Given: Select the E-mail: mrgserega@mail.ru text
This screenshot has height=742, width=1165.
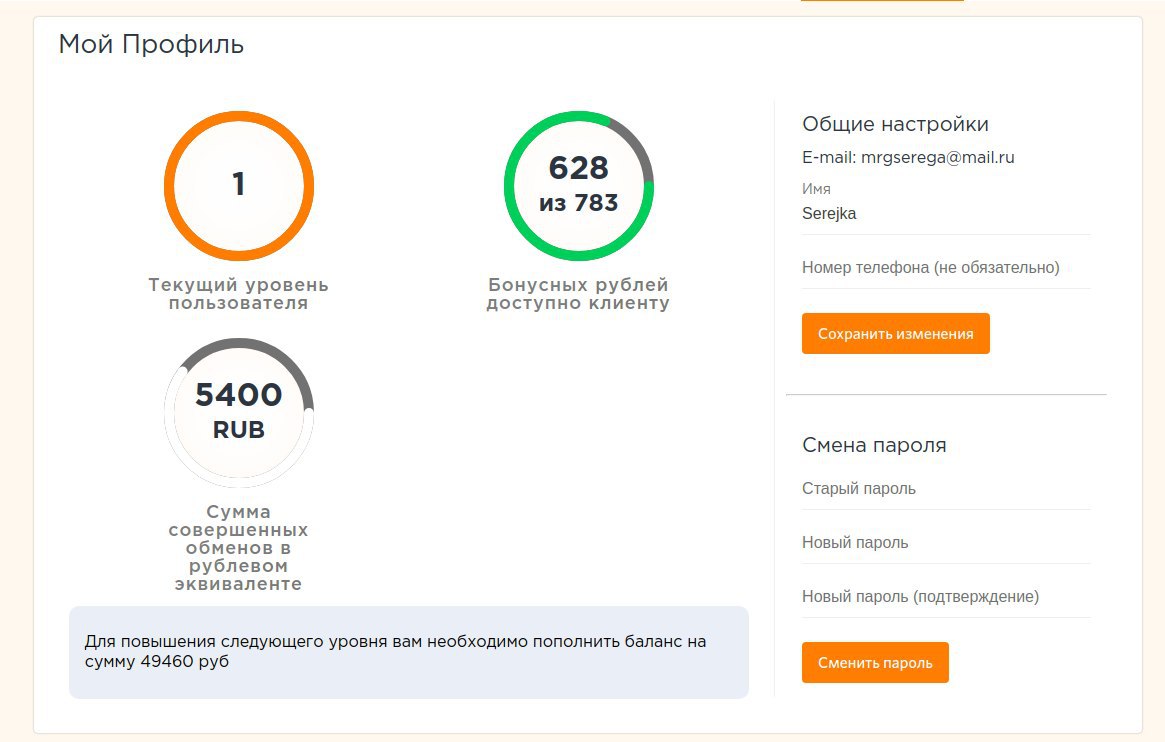Looking at the screenshot, I should tap(908, 157).
